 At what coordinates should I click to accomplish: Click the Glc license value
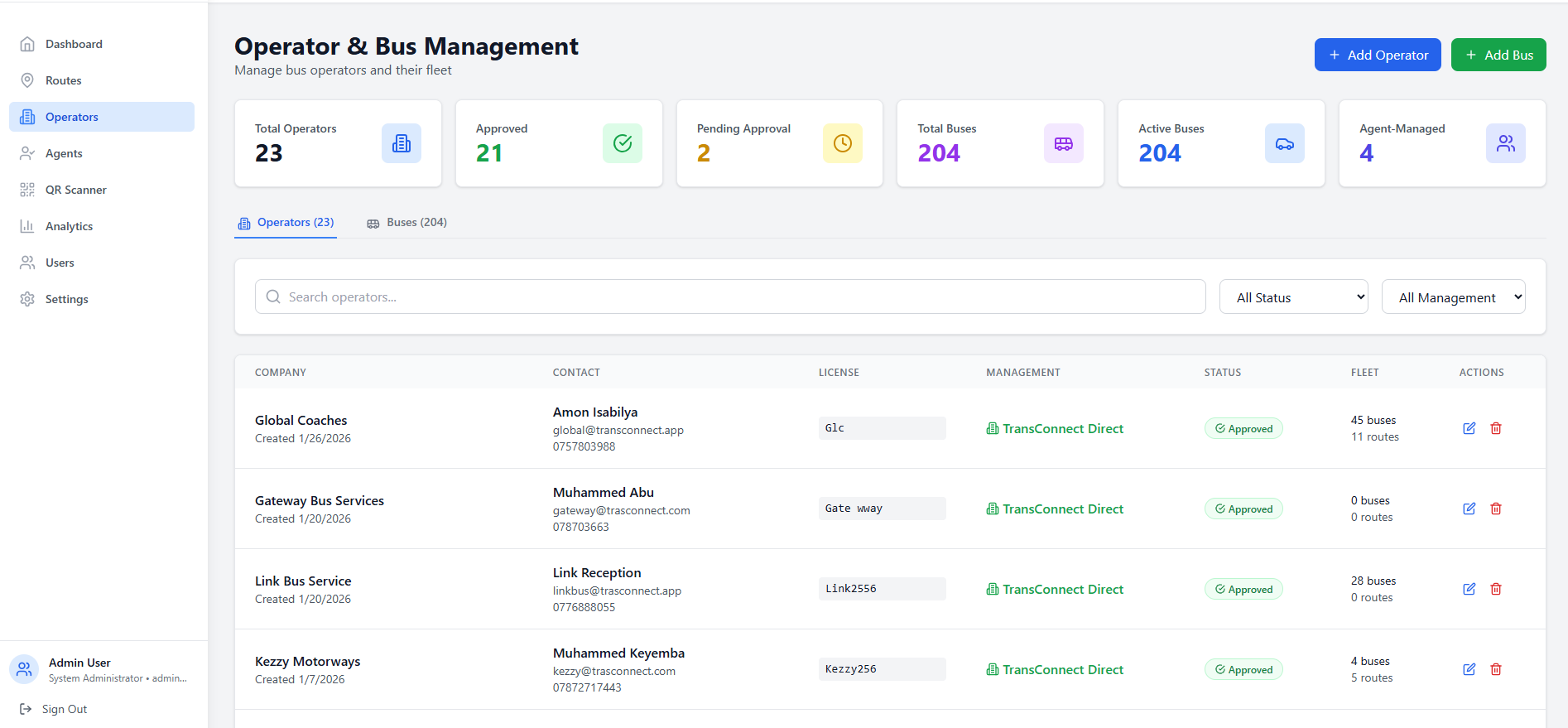coord(882,428)
